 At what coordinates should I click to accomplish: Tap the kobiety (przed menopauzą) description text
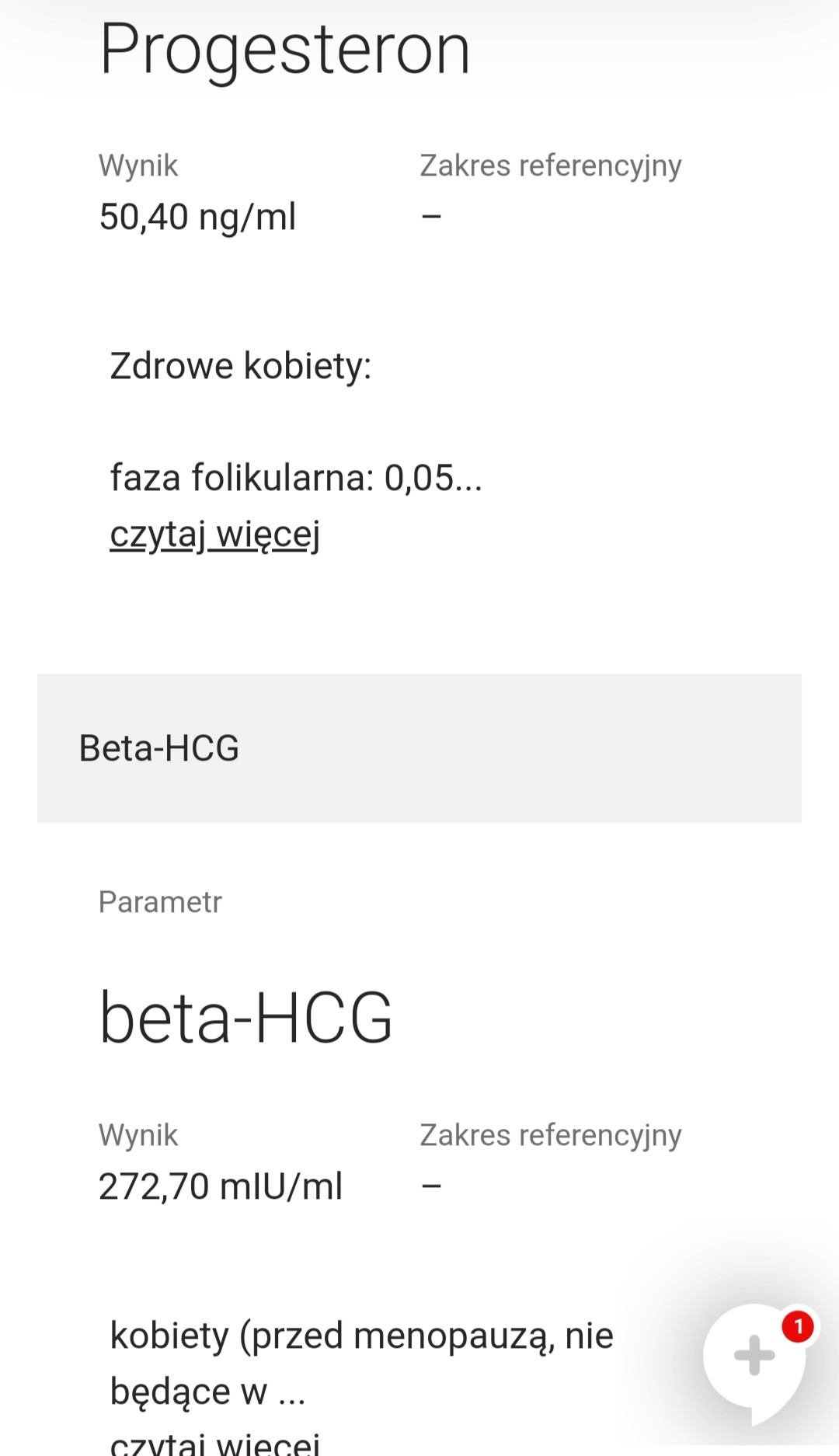(362, 1336)
